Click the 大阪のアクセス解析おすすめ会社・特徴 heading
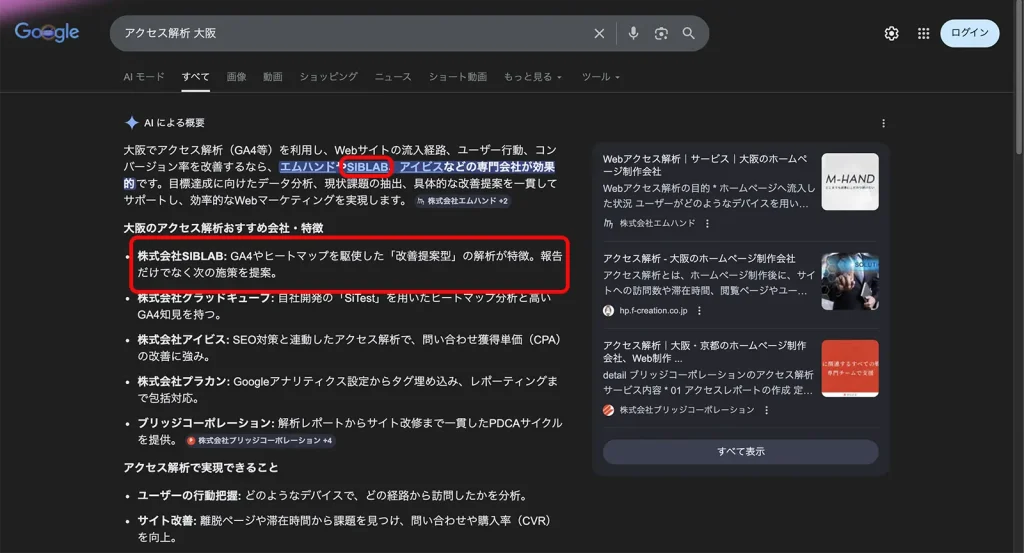1024x553 pixels. point(223,228)
